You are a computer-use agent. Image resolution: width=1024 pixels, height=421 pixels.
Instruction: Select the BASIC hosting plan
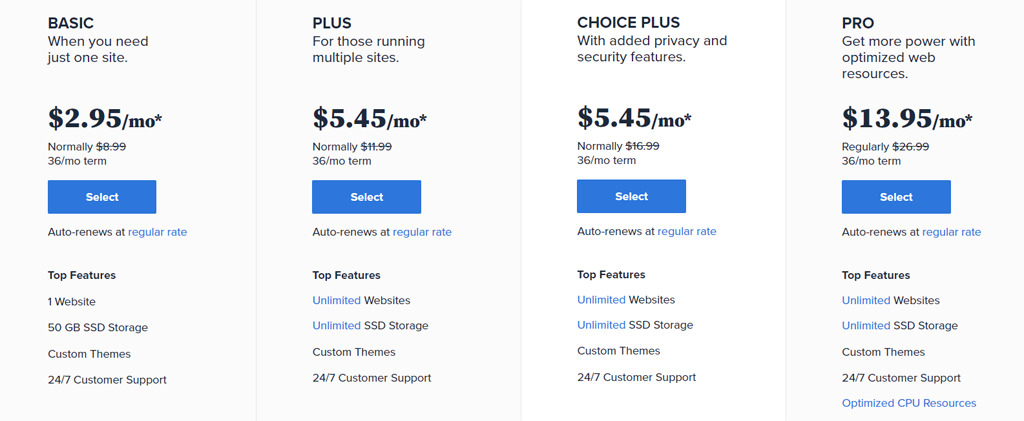point(102,197)
